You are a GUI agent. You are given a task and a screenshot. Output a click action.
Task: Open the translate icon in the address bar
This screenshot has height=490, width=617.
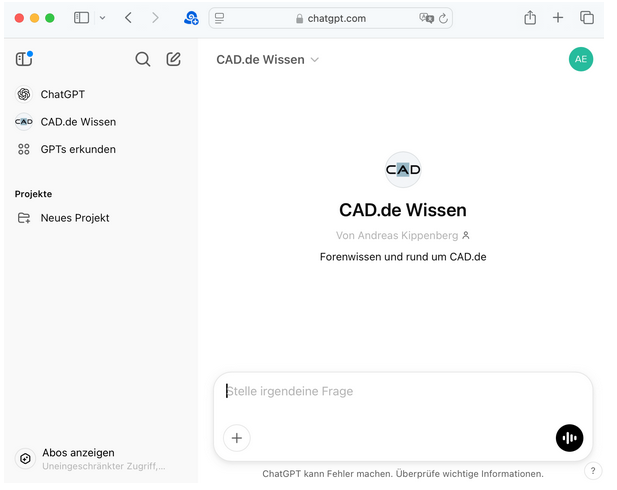pyautogui.click(x=426, y=18)
